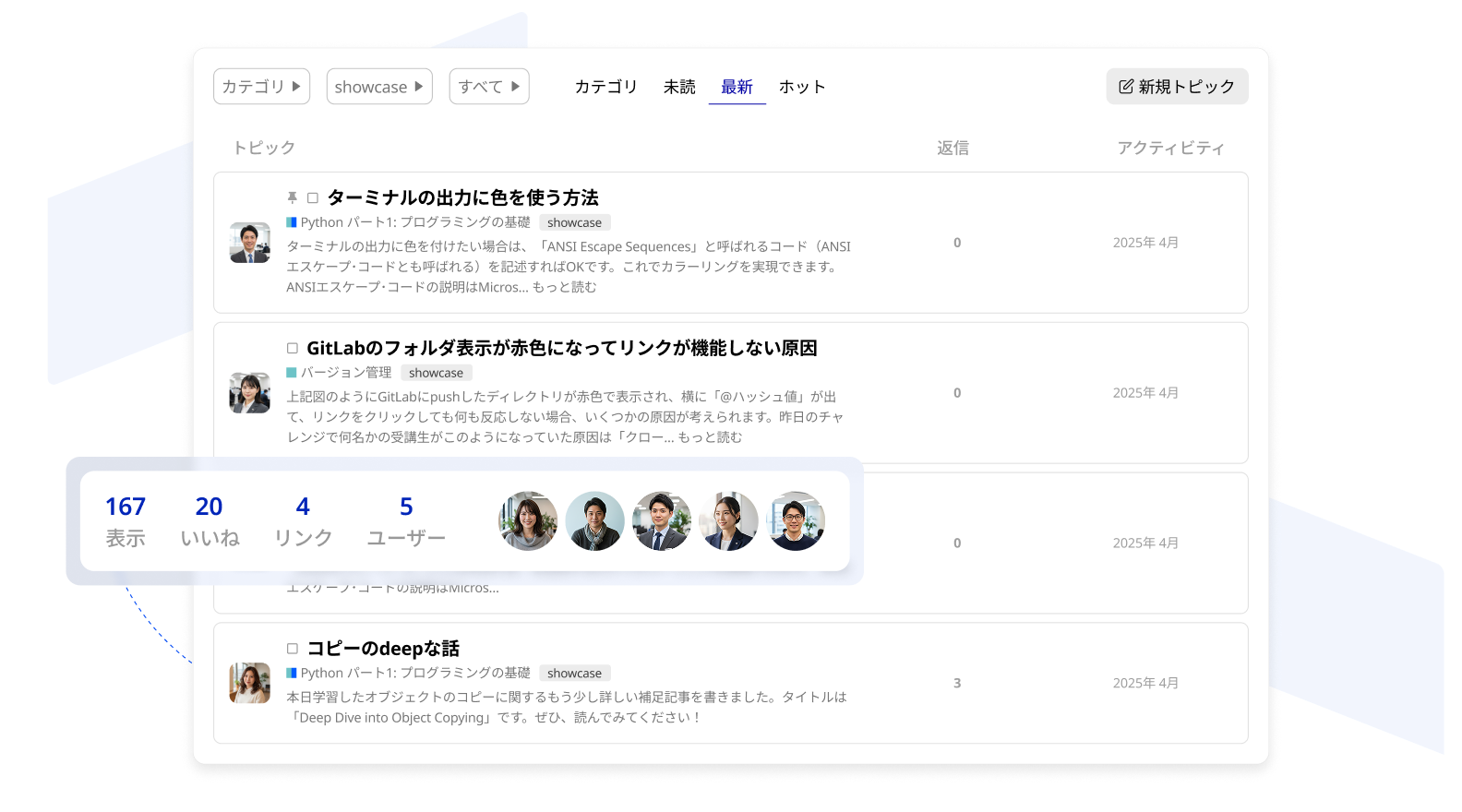Click last user avatar with glasses in stats card

point(796,521)
